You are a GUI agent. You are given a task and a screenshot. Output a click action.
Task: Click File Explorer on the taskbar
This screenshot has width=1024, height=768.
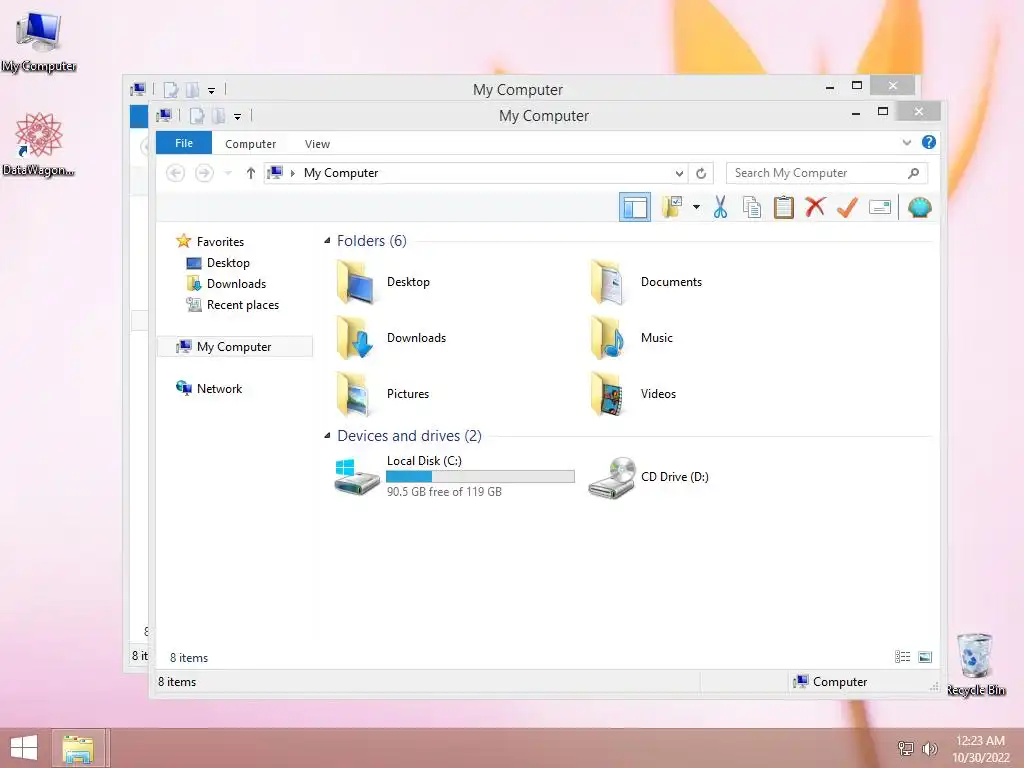pos(78,748)
